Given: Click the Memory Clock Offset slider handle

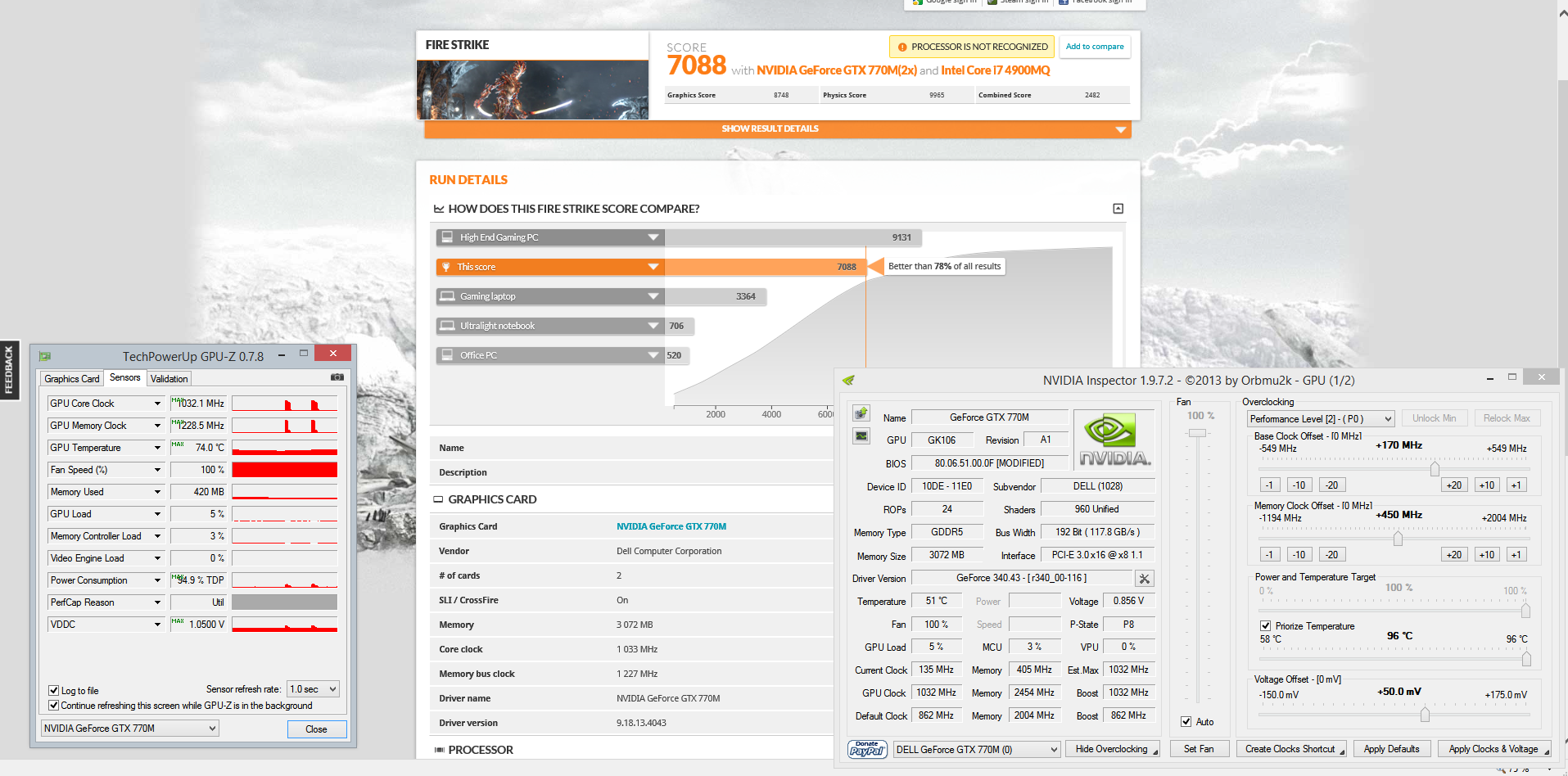Looking at the screenshot, I should (1398, 539).
